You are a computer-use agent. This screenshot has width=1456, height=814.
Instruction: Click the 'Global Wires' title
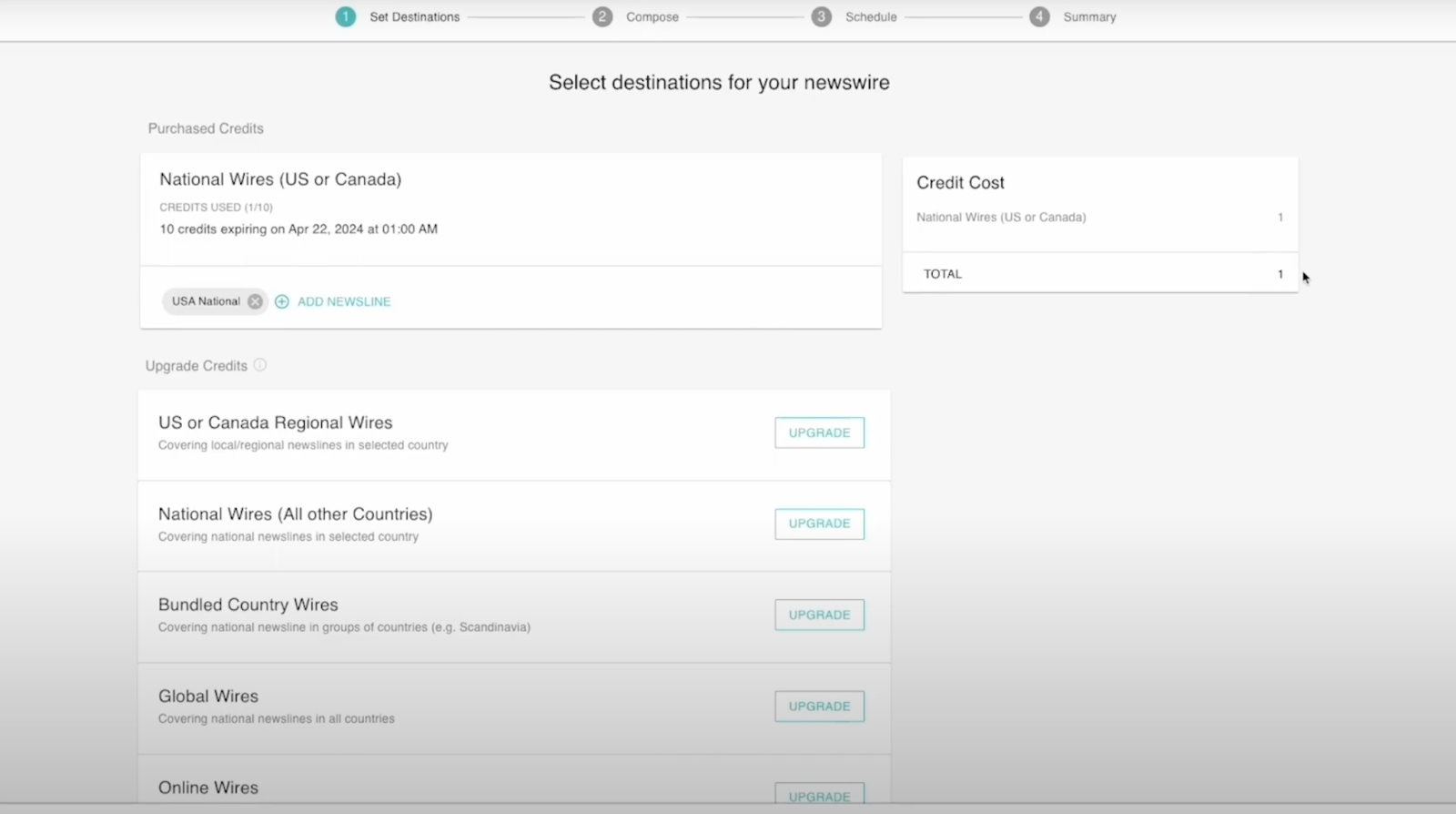(x=208, y=697)
